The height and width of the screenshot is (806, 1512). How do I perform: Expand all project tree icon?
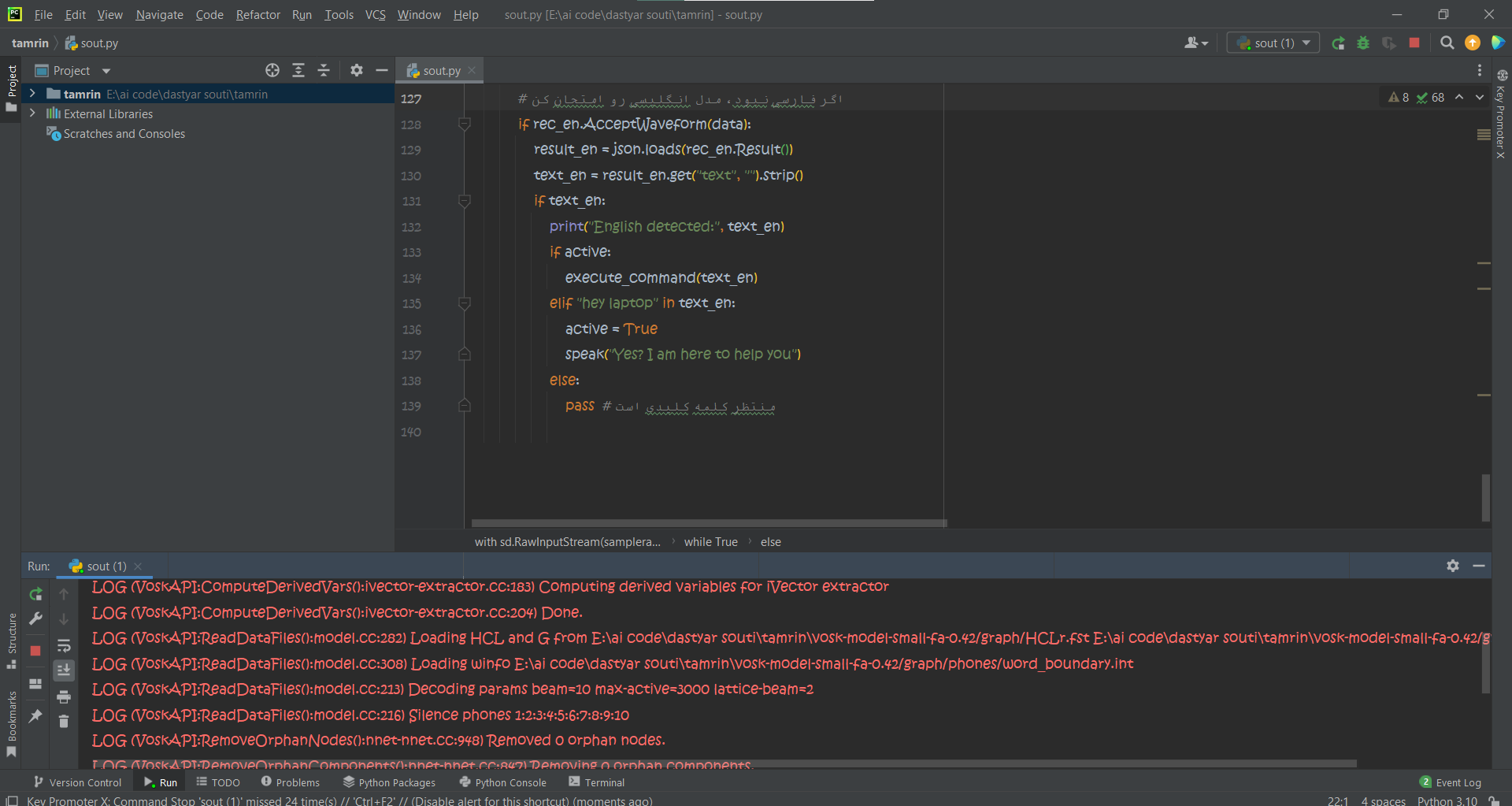[298, 70]
